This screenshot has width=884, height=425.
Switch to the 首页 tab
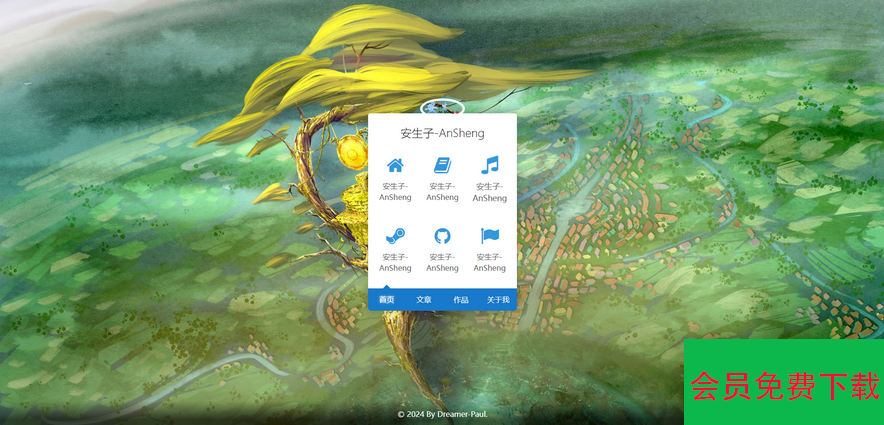[x=386, y=300]
